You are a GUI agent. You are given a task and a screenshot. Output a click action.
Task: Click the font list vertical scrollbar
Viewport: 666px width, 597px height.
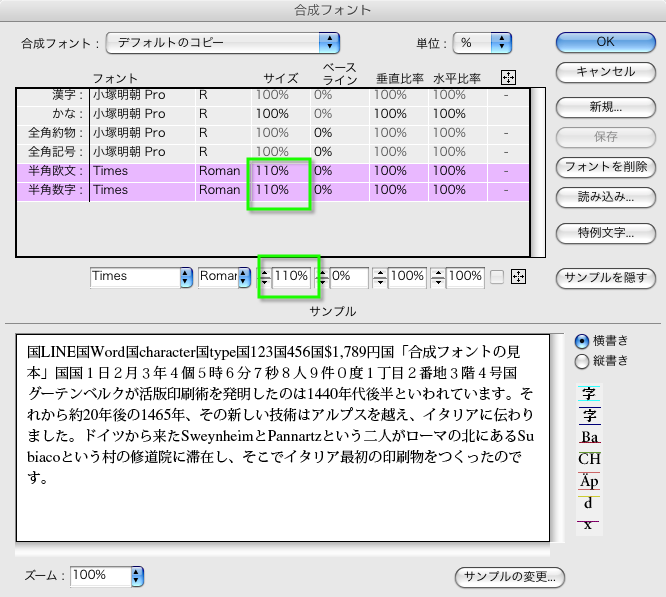click(538, 172)
